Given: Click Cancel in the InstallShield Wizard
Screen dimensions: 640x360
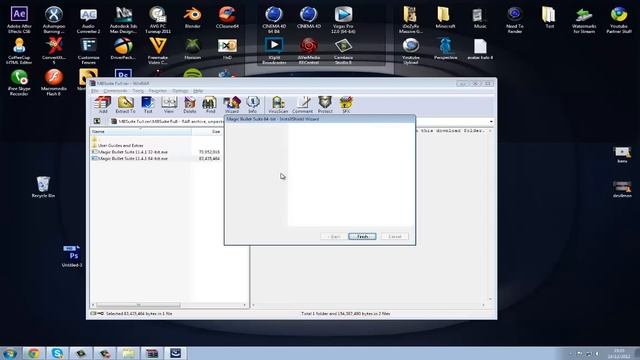Looking at the screenshot, I should click(394, 236).
